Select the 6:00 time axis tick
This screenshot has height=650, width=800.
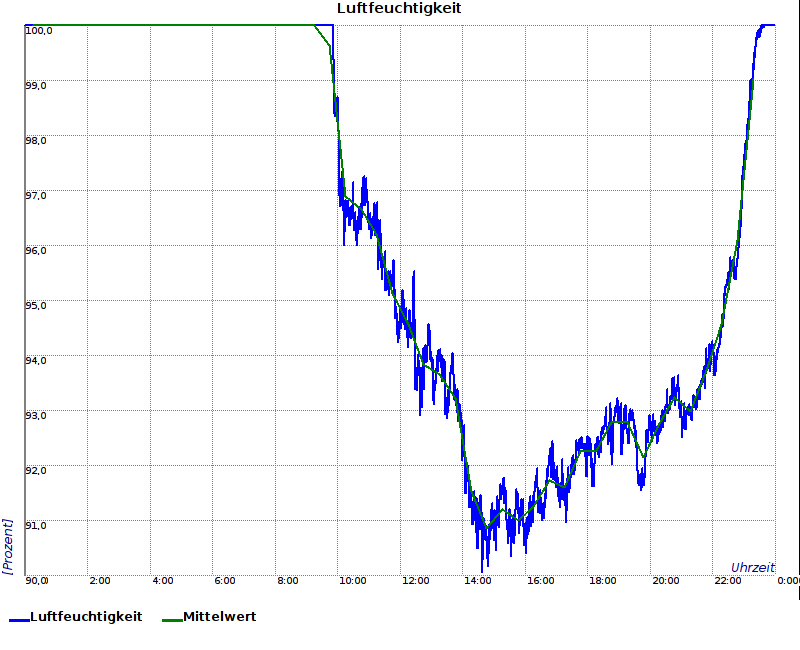point(225,581)
